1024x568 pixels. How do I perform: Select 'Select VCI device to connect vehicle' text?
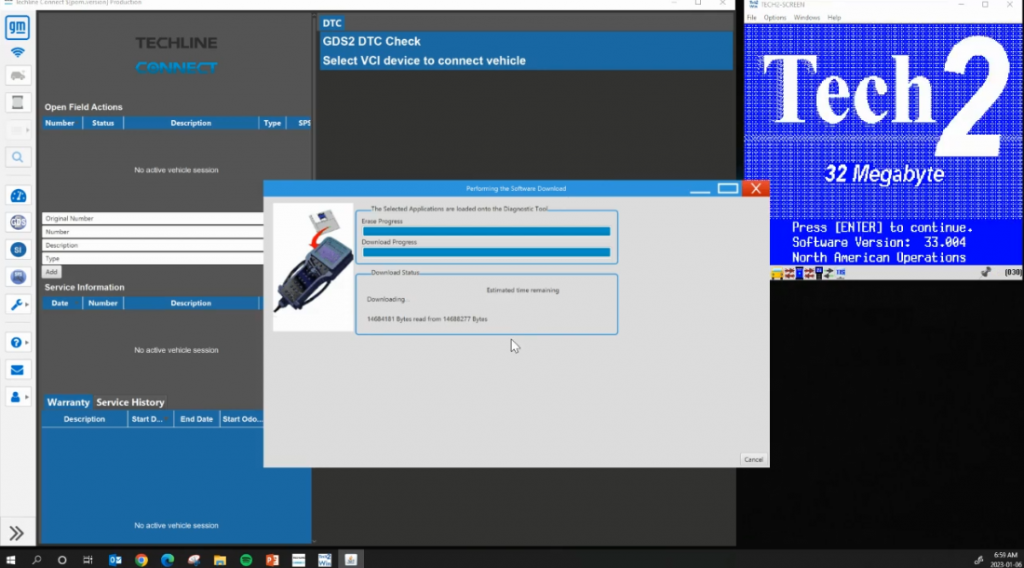pyautogui.click(x=424, y=61)
